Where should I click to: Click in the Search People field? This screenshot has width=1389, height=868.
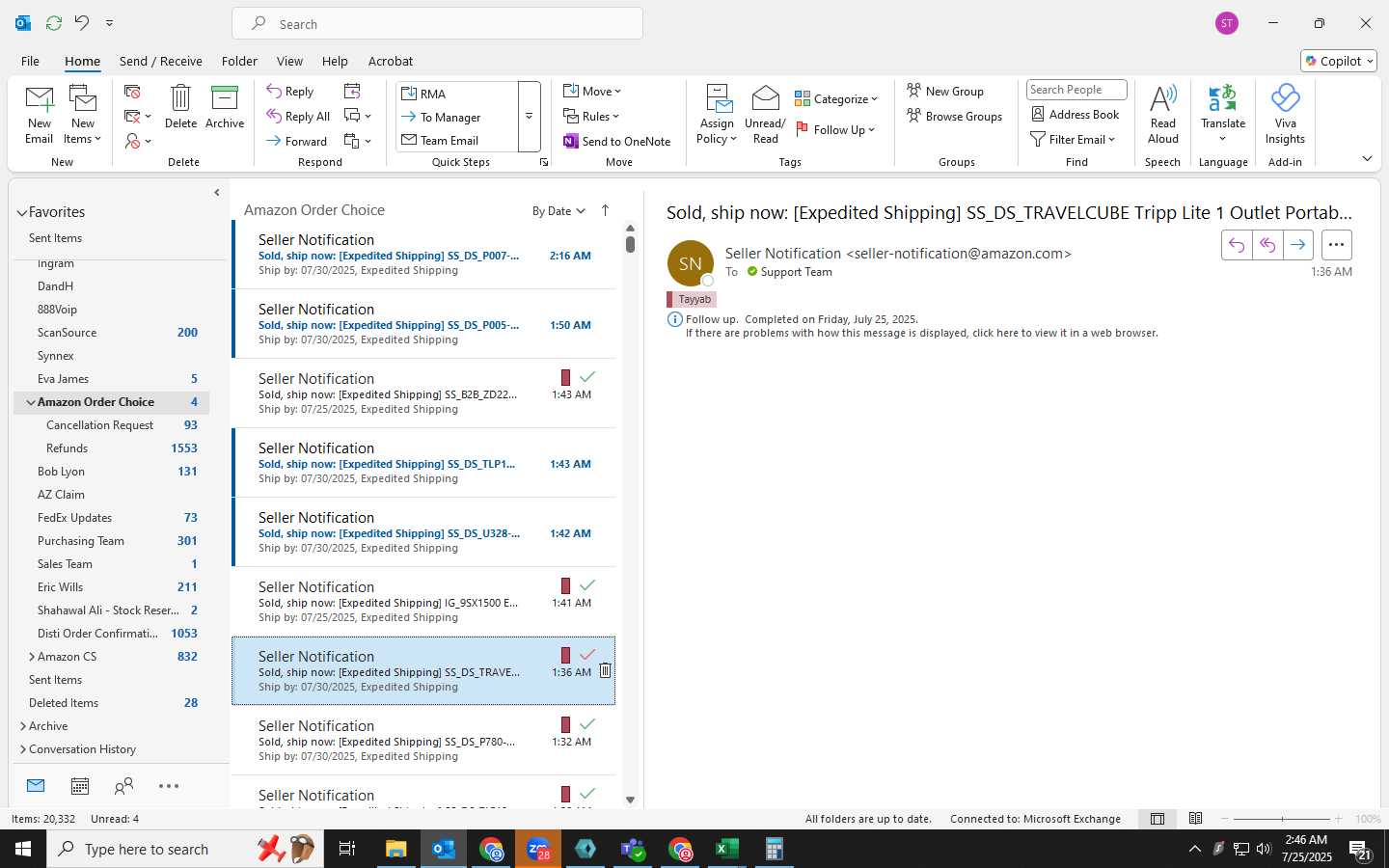pos(1076,90)
